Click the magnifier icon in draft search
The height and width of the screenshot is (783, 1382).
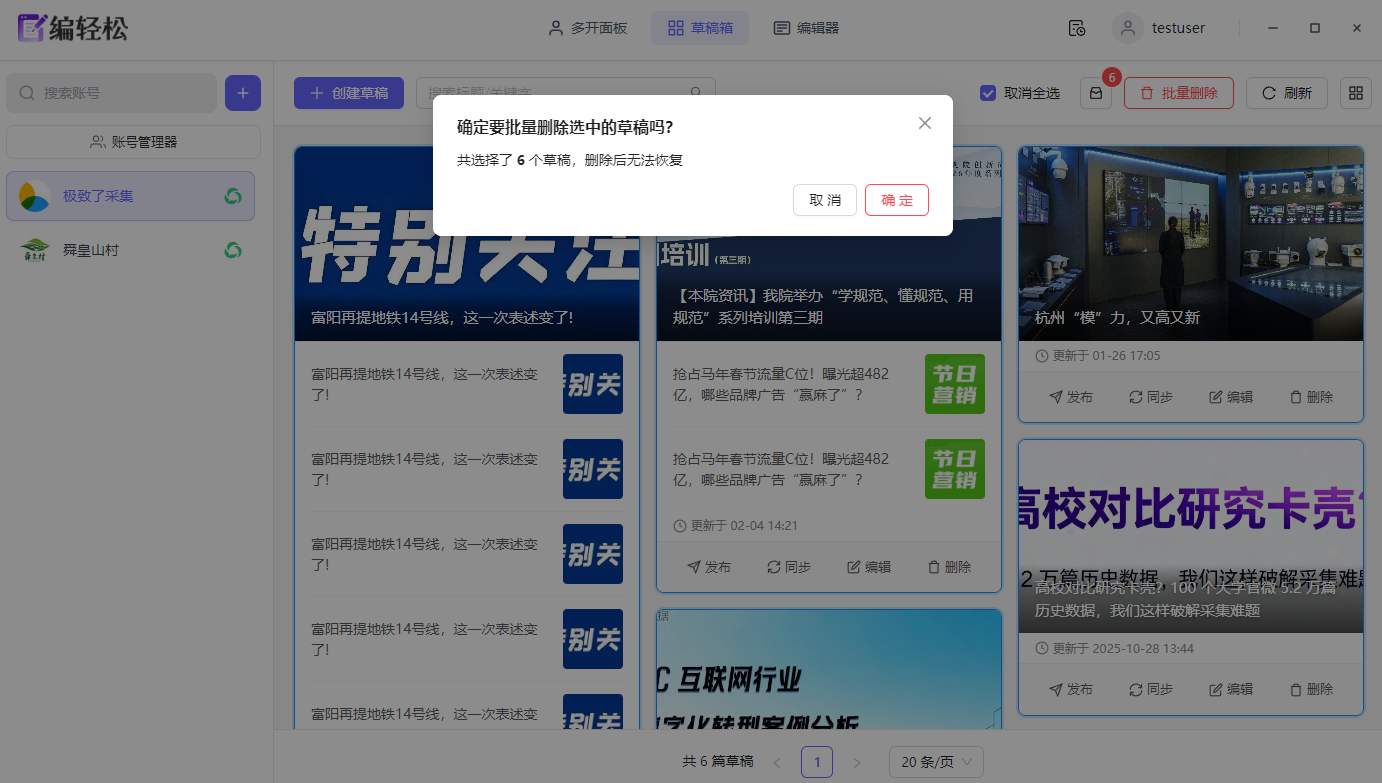point(696,93)
